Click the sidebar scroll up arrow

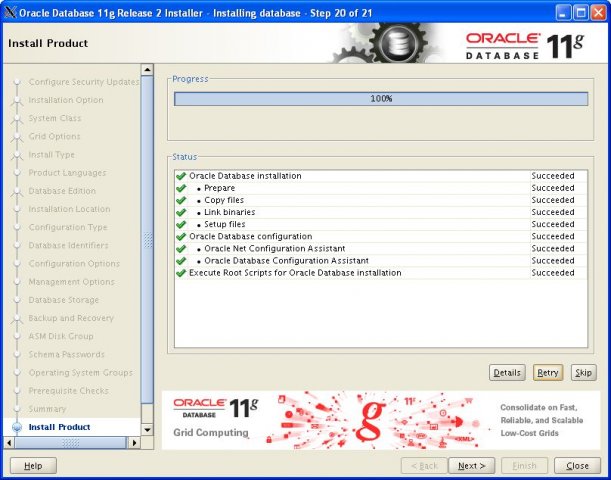tap(147, 70)
